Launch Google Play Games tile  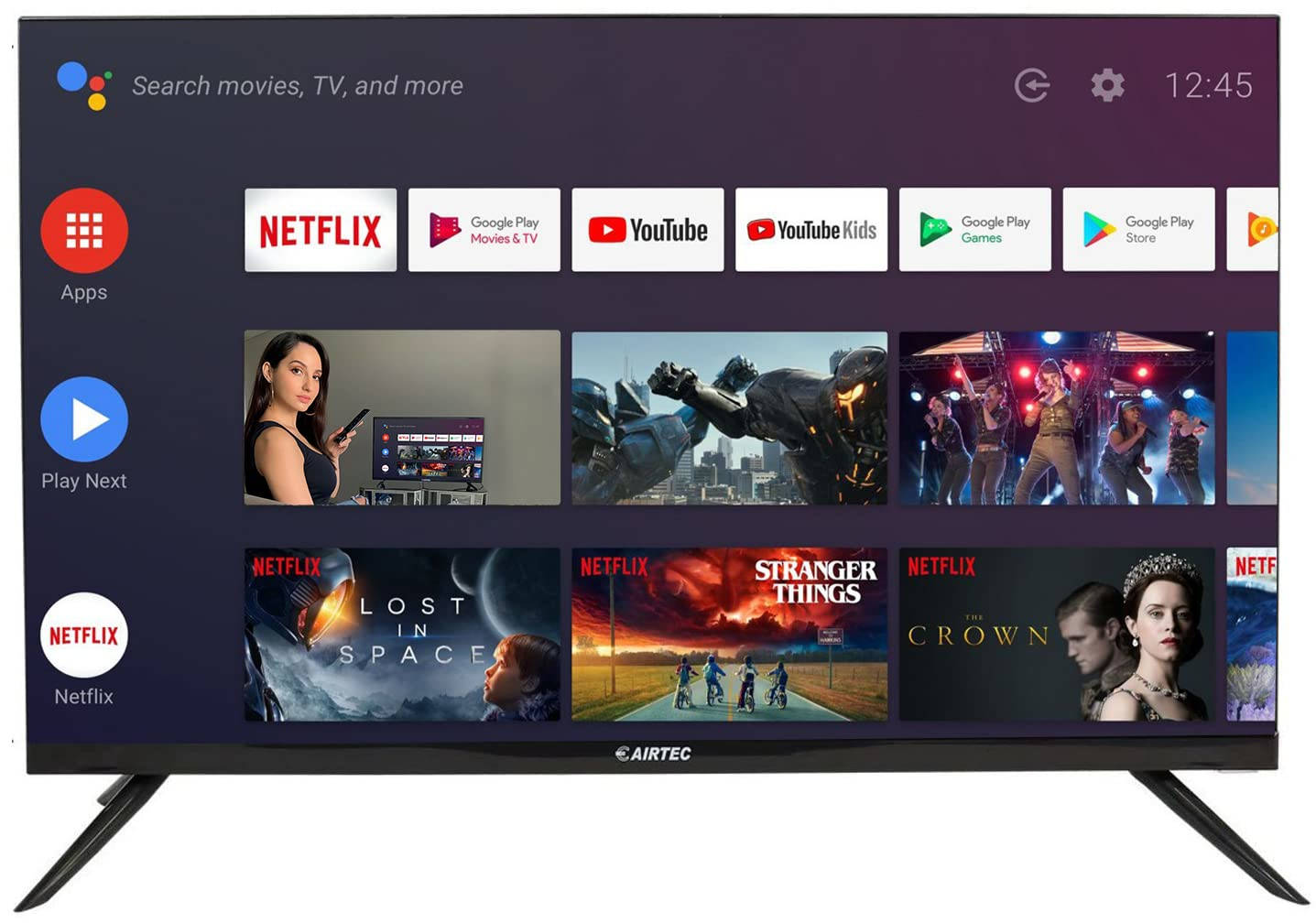(x=975, y=230)
